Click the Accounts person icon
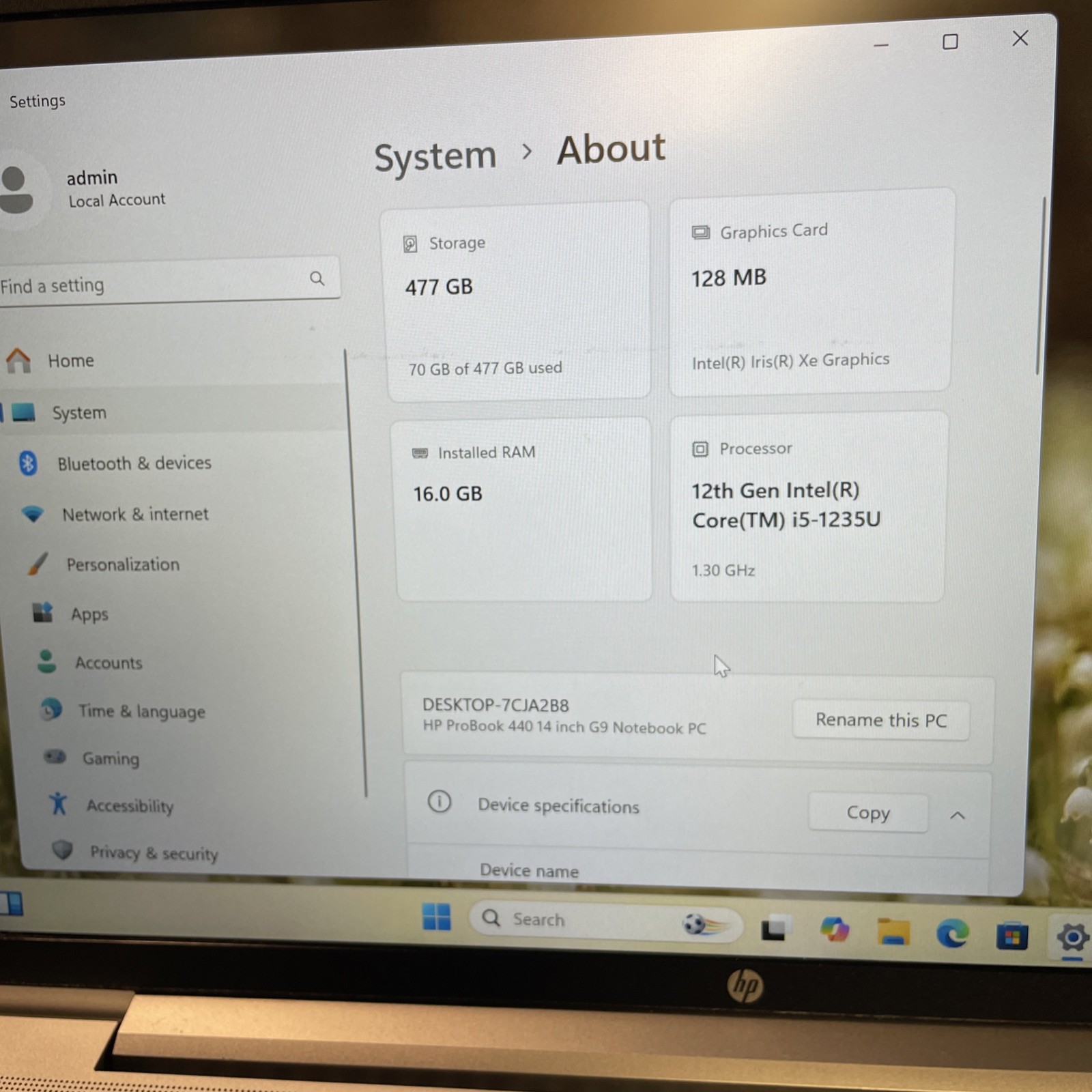Viewport: 1092px width, 1092px height. click(x=46, y=661)
